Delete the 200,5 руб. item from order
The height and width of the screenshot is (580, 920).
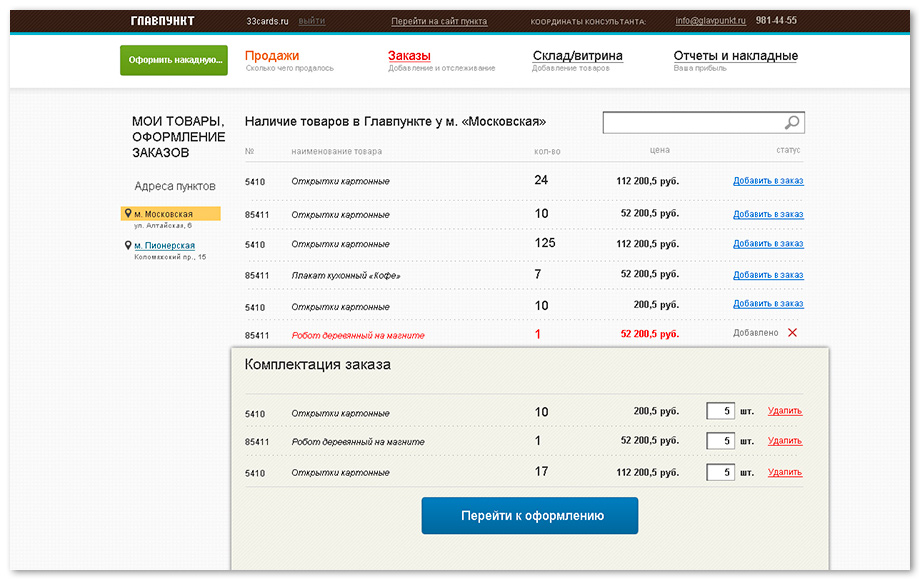point(784,411)
